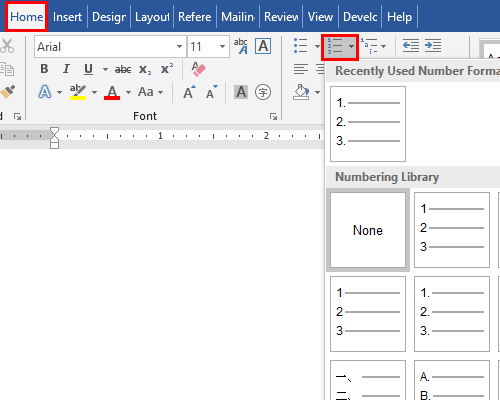
Task: Open highlight color dropdown arrow
Action: tap(94, 92)
